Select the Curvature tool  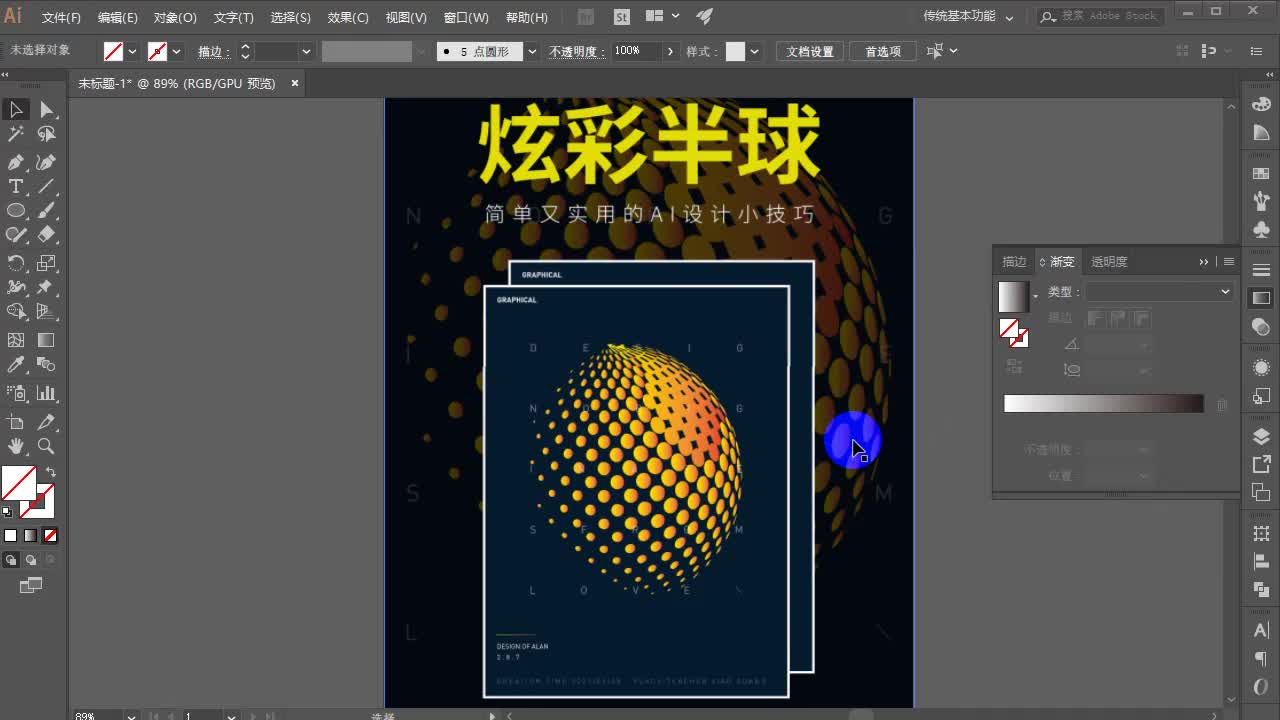point(46,162)
